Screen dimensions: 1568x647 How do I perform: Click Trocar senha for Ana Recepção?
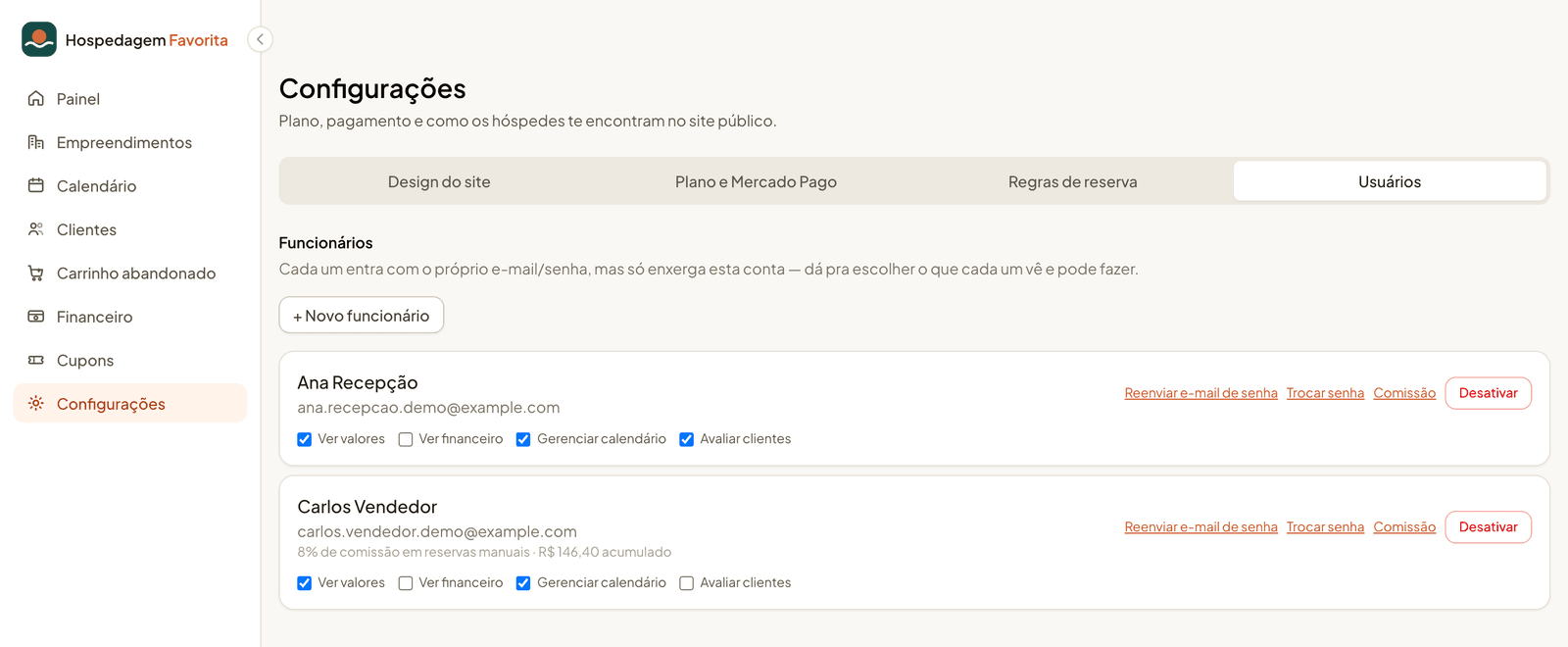(1325, 393)
